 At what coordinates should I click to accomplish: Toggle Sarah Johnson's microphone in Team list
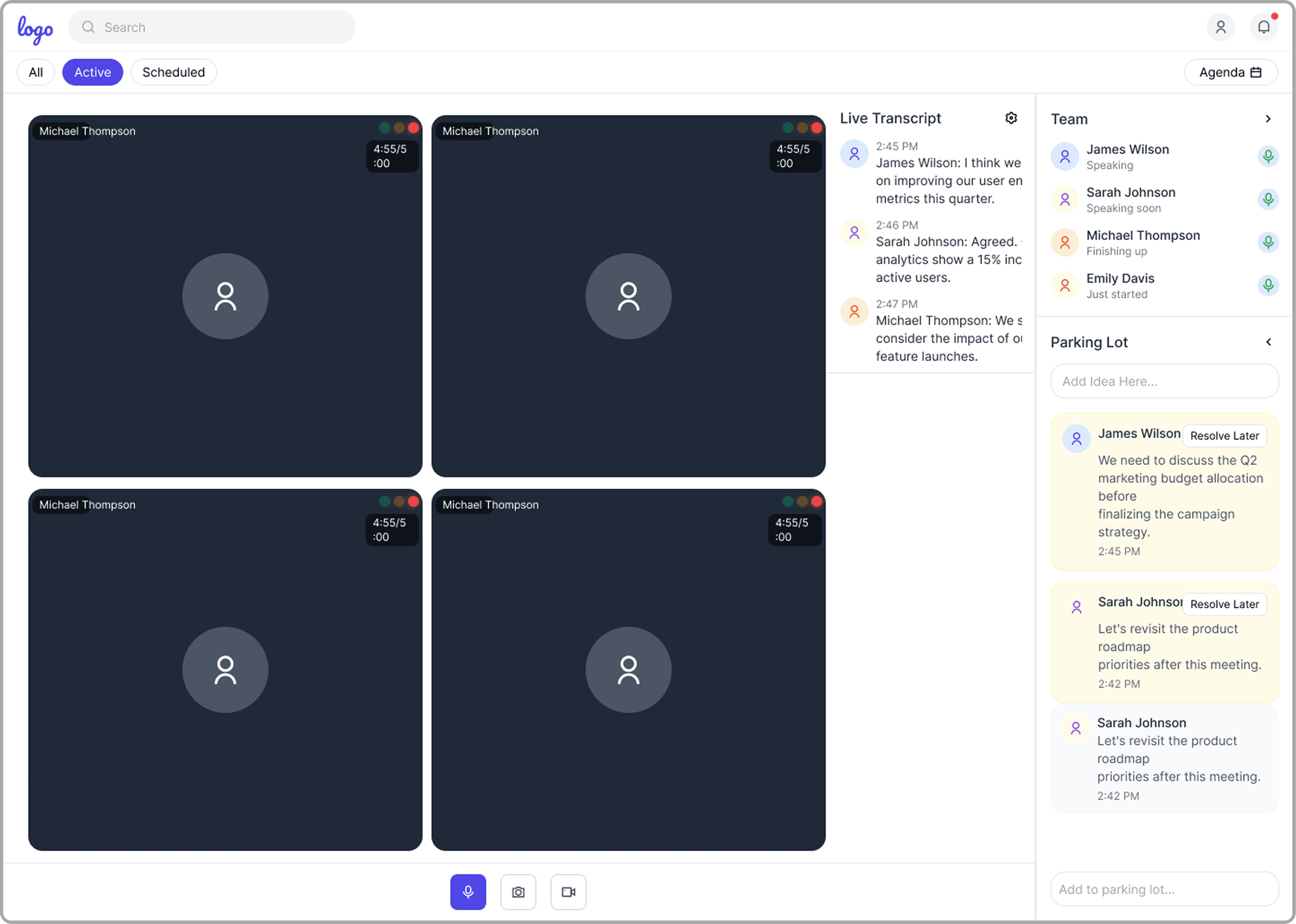point(1268,199)
